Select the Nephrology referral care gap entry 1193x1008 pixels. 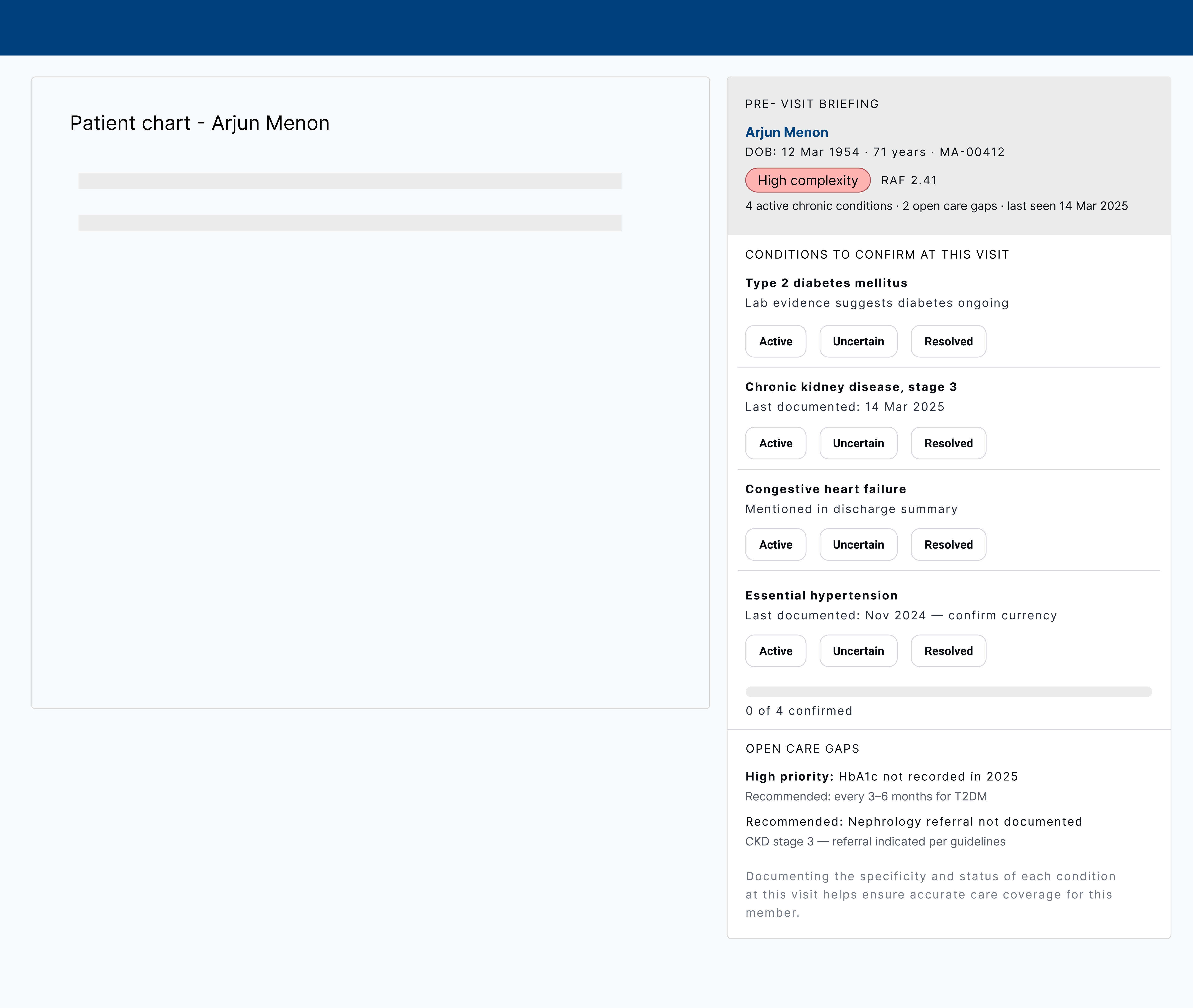click(x=913, y=821)
